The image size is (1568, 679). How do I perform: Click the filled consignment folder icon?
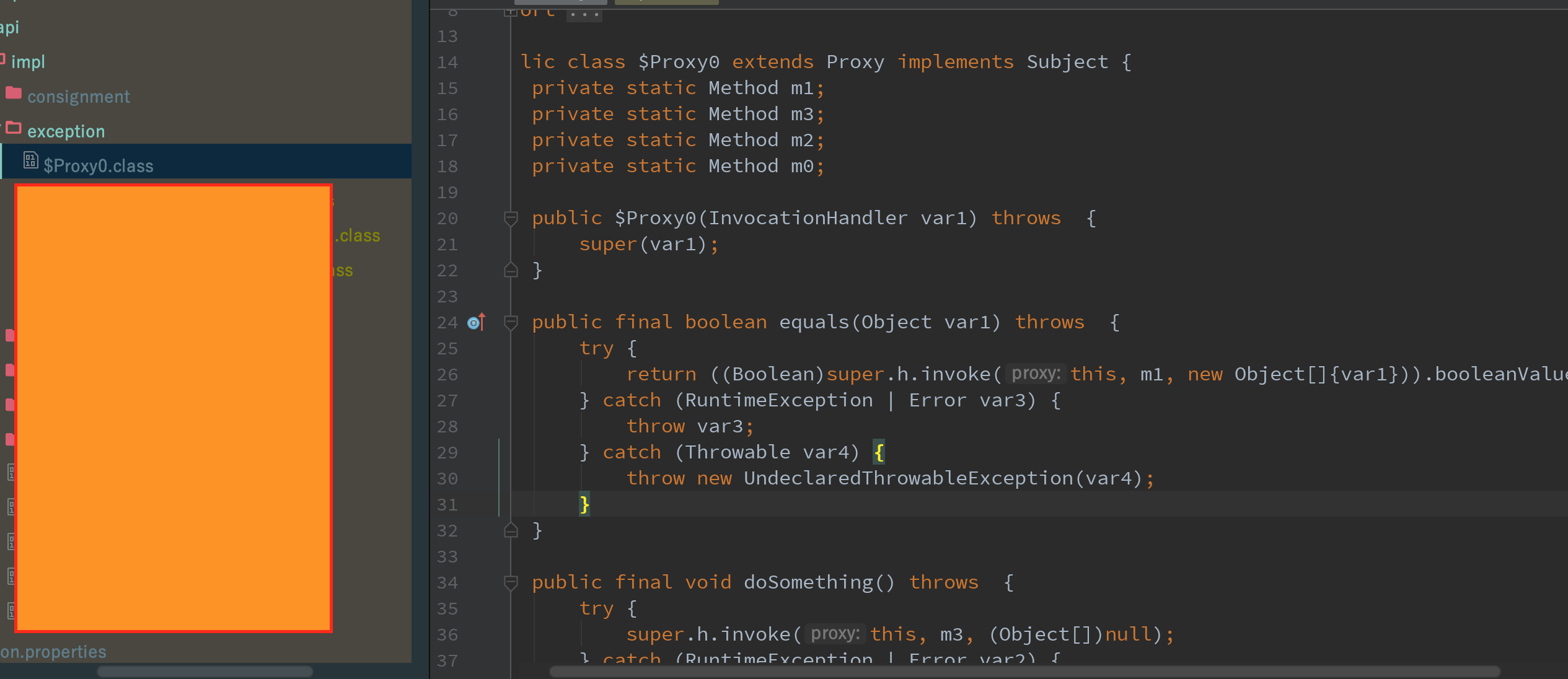coord(14,94)
